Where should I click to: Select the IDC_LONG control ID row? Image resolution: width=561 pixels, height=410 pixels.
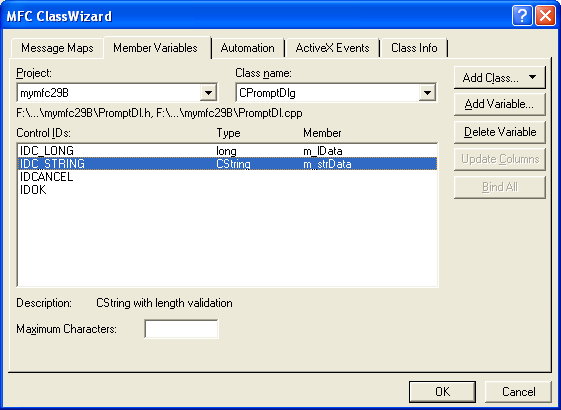click(227, 151)
